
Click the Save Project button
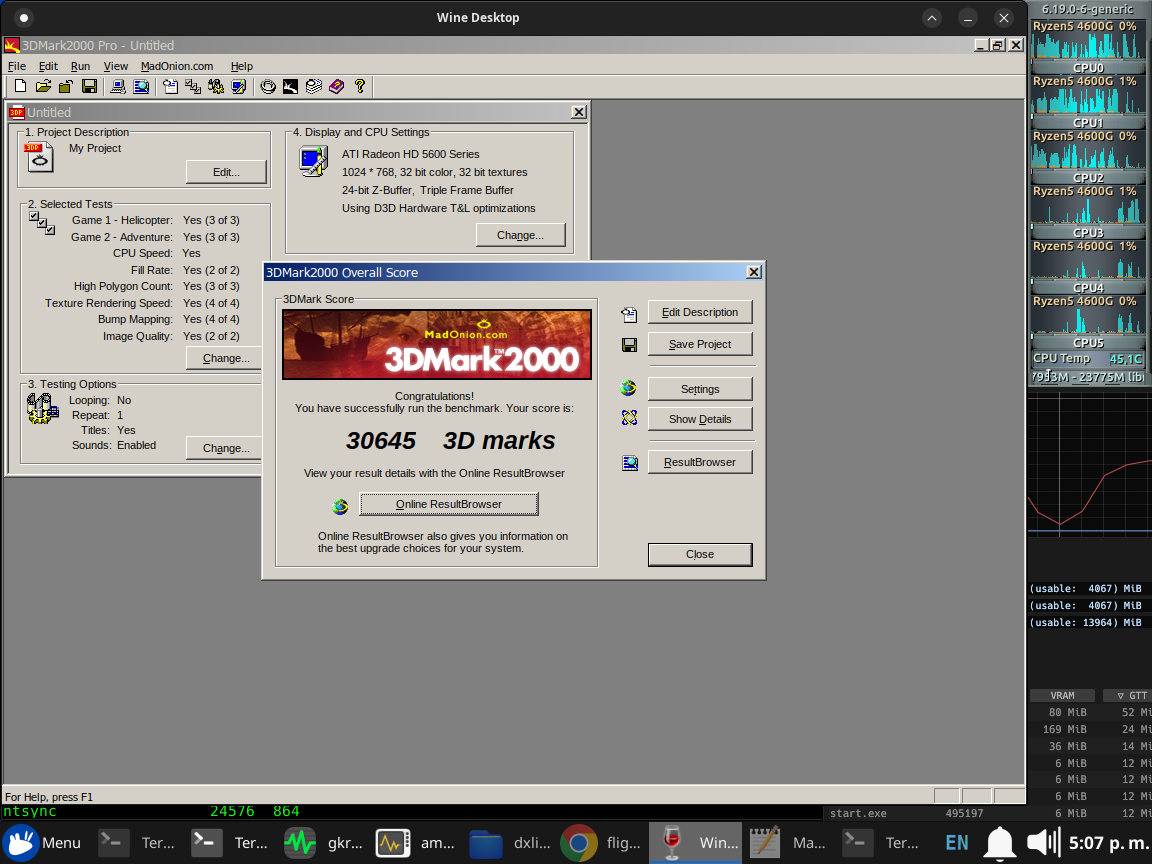700,344
